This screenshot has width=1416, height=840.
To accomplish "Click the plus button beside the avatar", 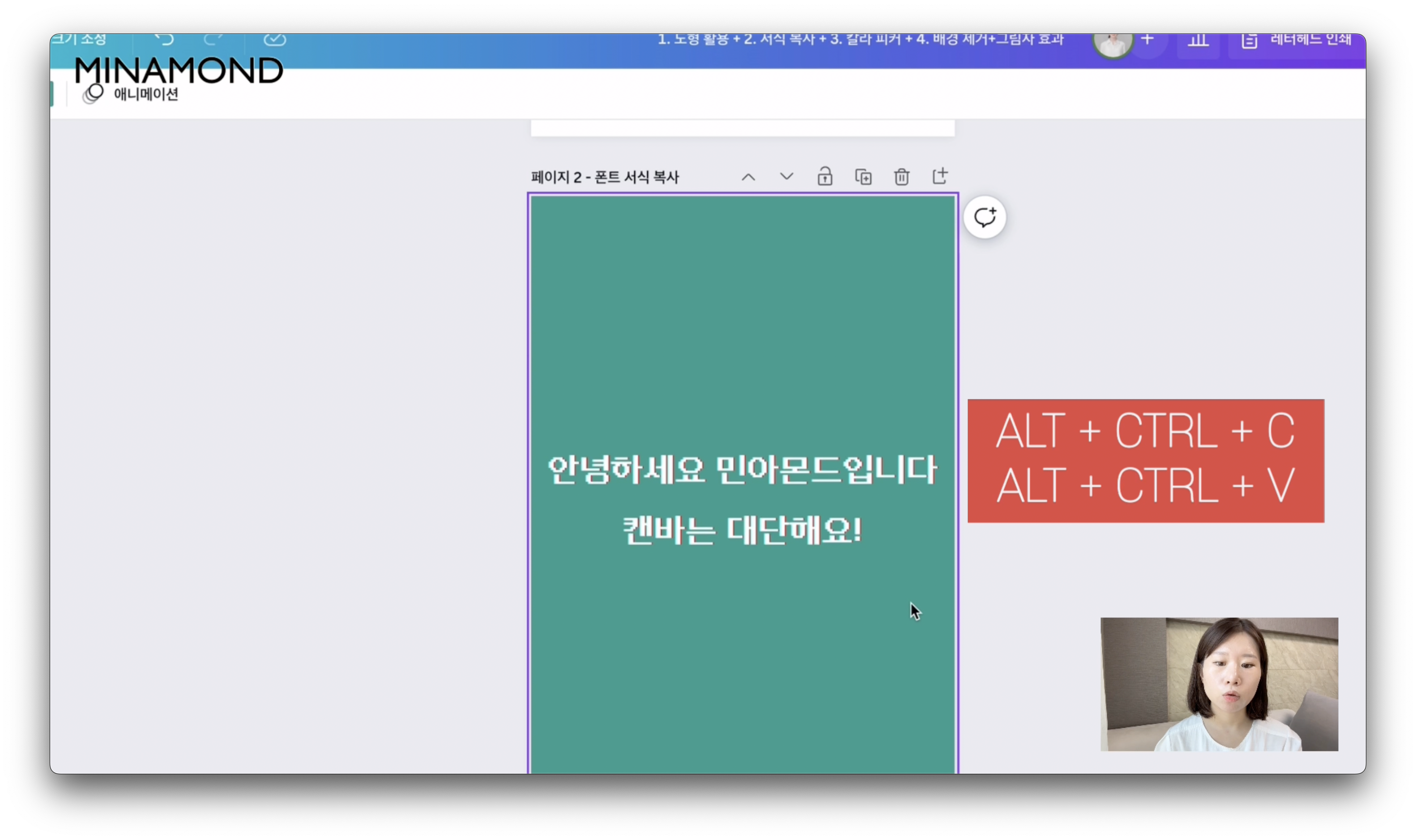I will click(x=1147, y=41).
